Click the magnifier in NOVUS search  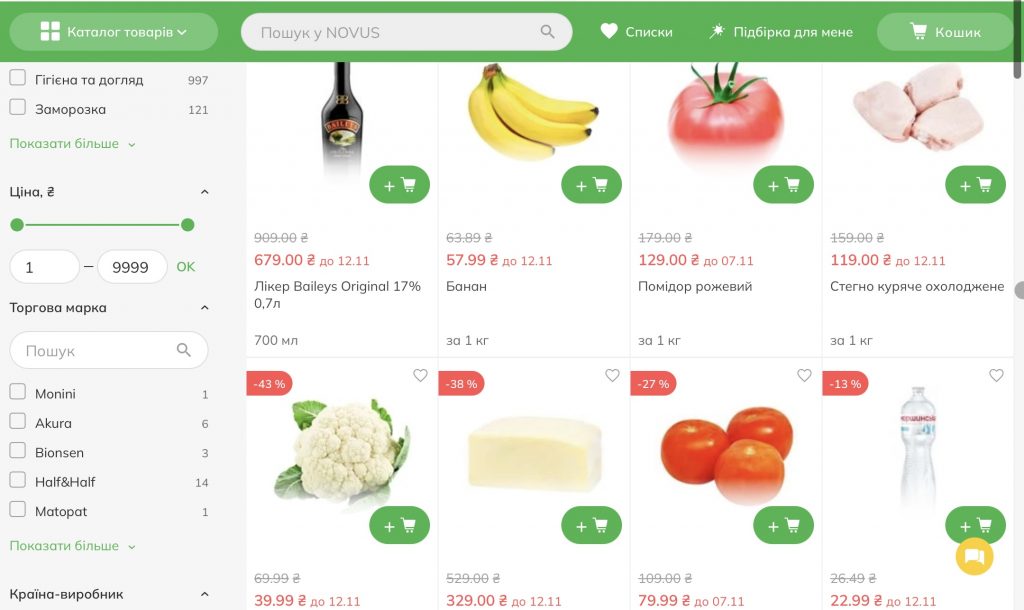(x=547, y=31)
